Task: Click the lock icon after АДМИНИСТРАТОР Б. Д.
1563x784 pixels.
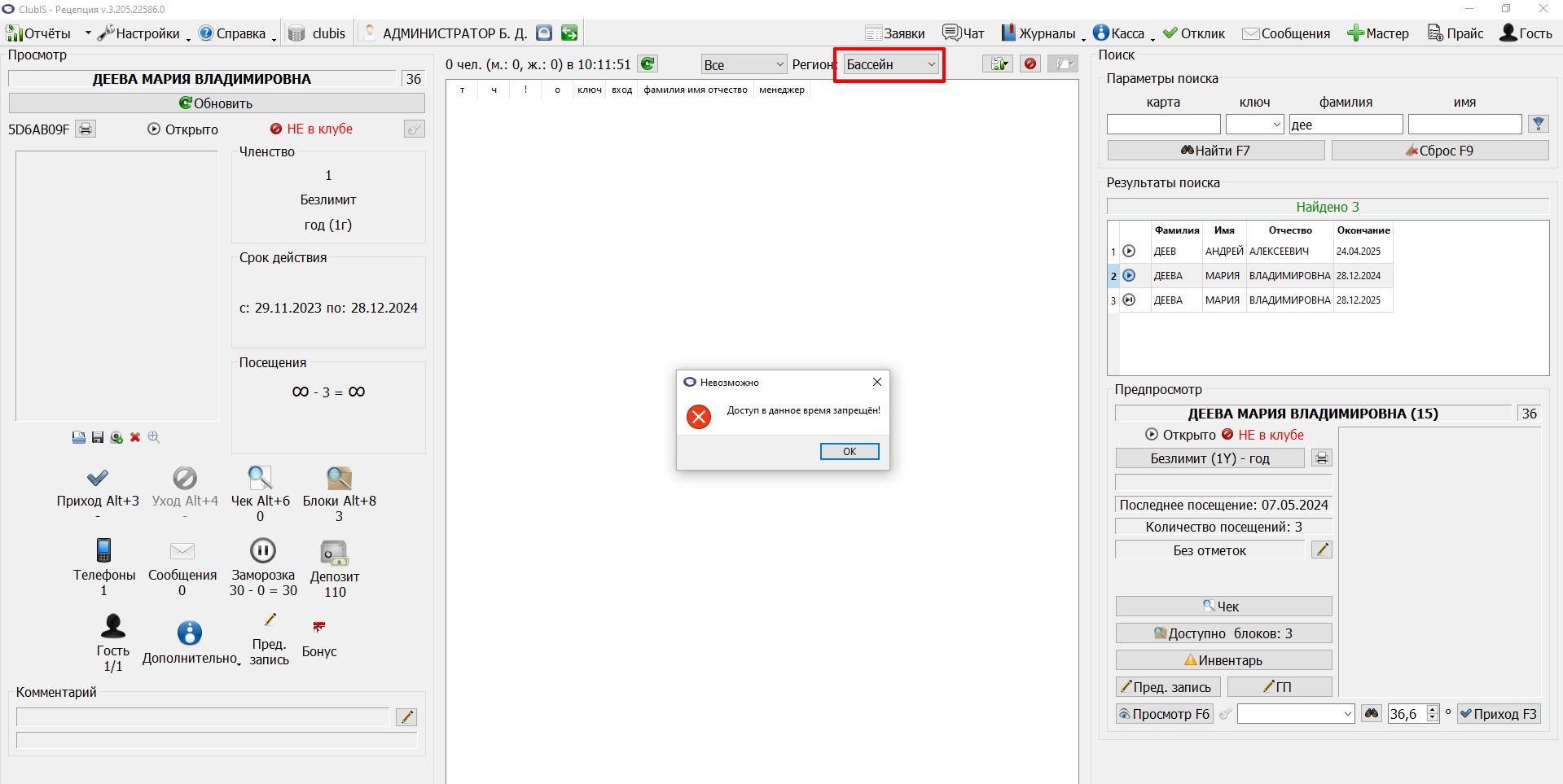Action: click(x=544, y=33)
